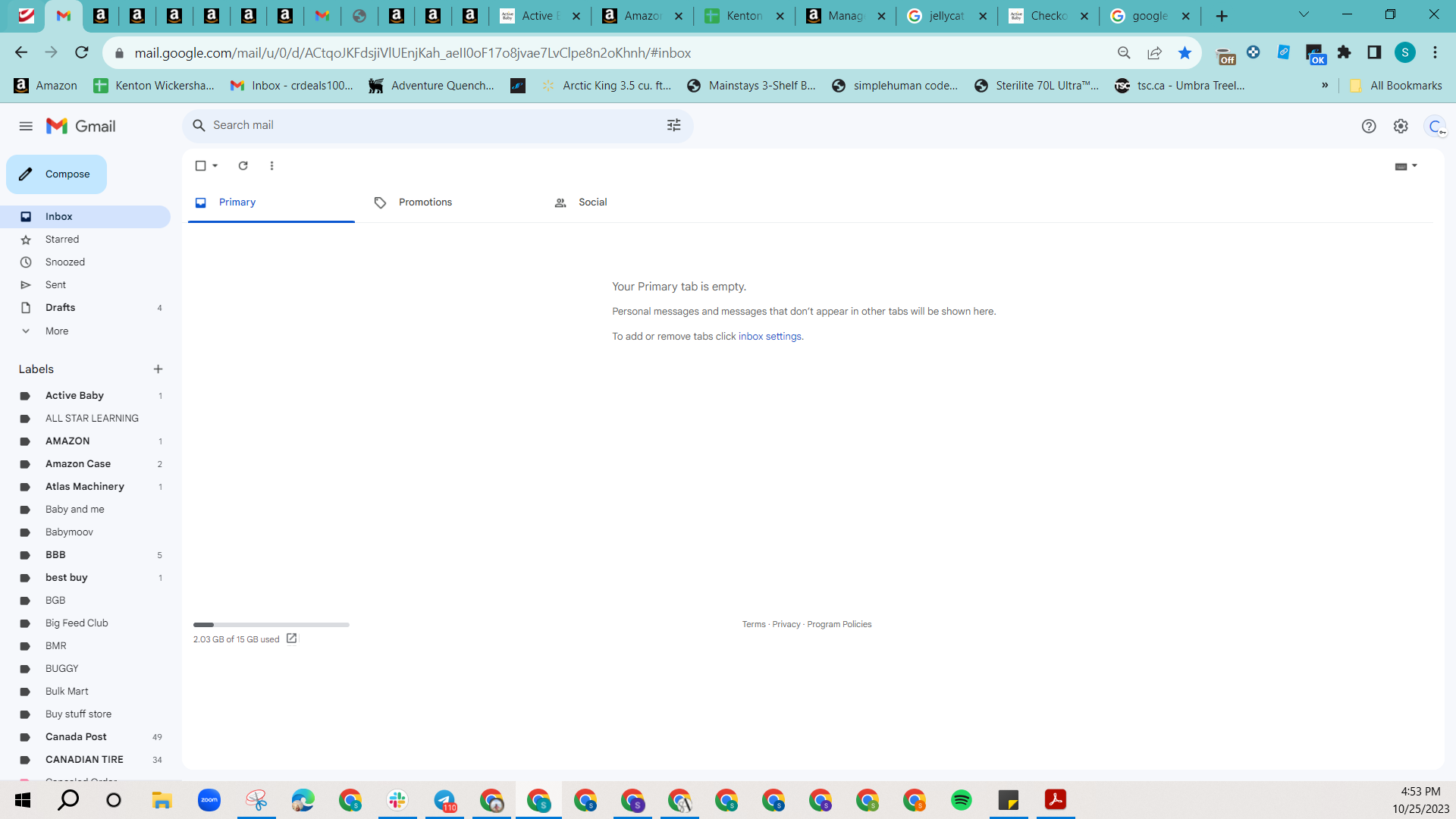Screen dimensions: 1456x819
Task: Click the storage usage progress bar
Action: tap(271, 625)
